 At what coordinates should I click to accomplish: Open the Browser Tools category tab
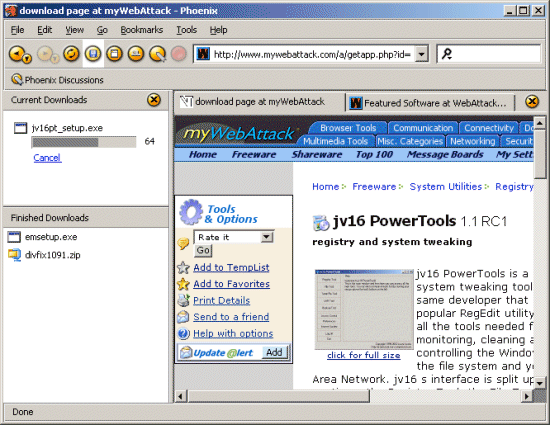(348, 128)
